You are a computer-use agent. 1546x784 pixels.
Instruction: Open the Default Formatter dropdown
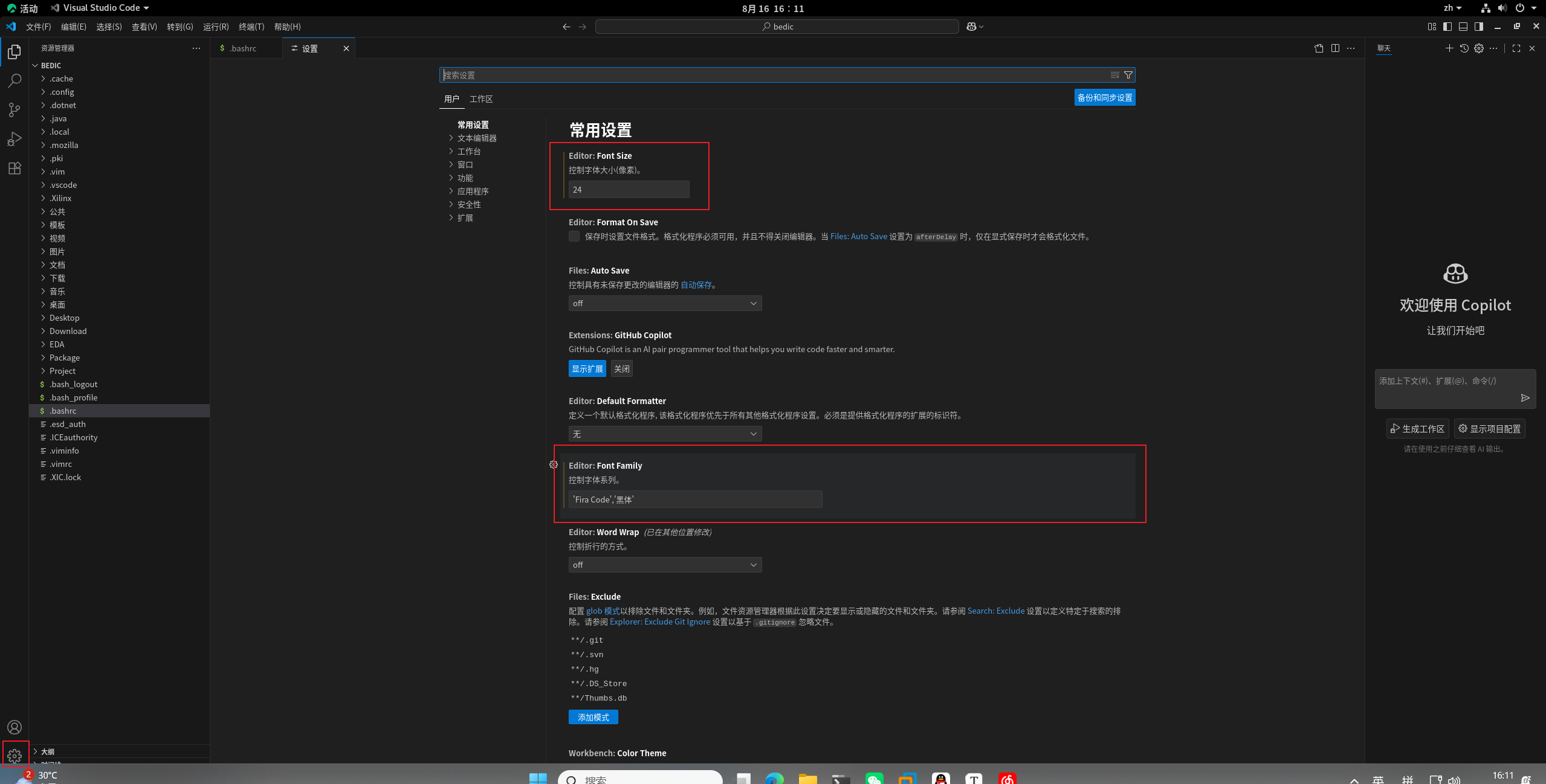click(x=665, y=434)
